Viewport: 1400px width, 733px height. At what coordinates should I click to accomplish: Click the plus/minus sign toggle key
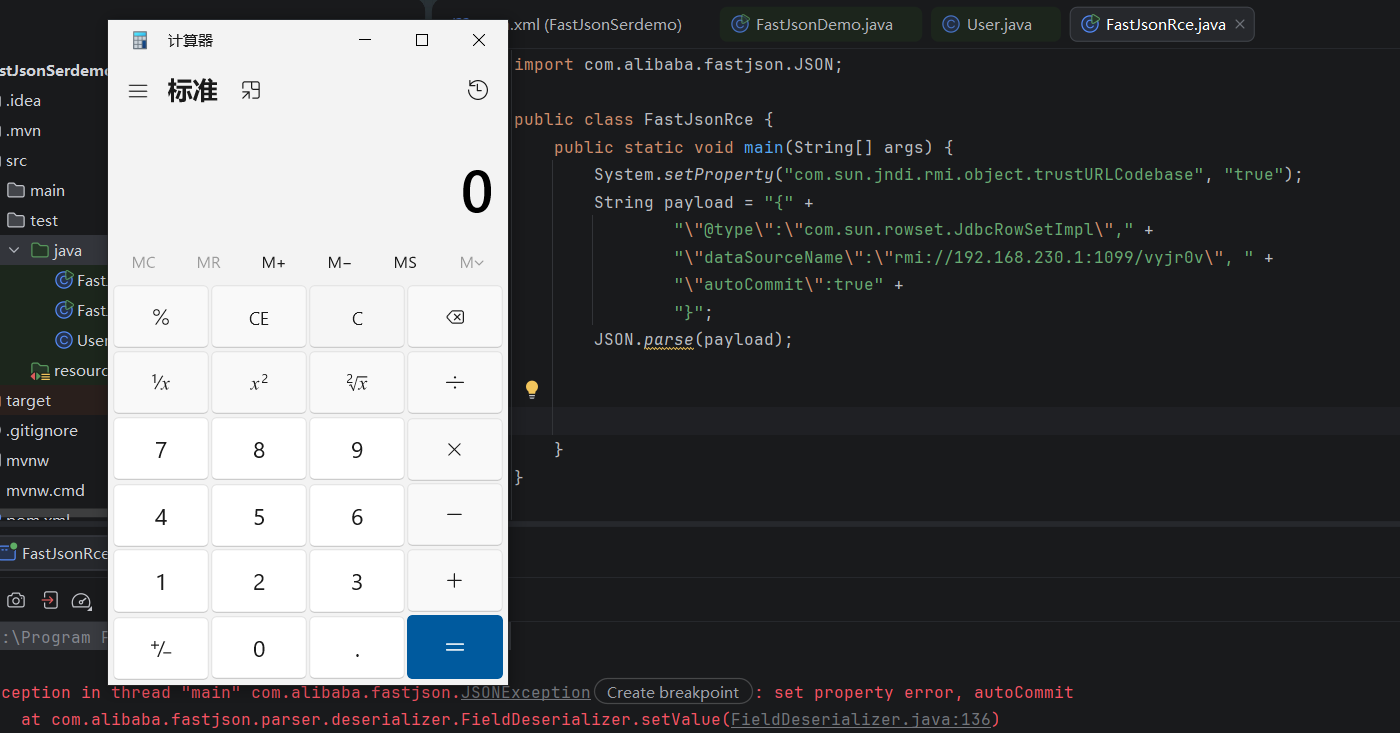(161, 648)
